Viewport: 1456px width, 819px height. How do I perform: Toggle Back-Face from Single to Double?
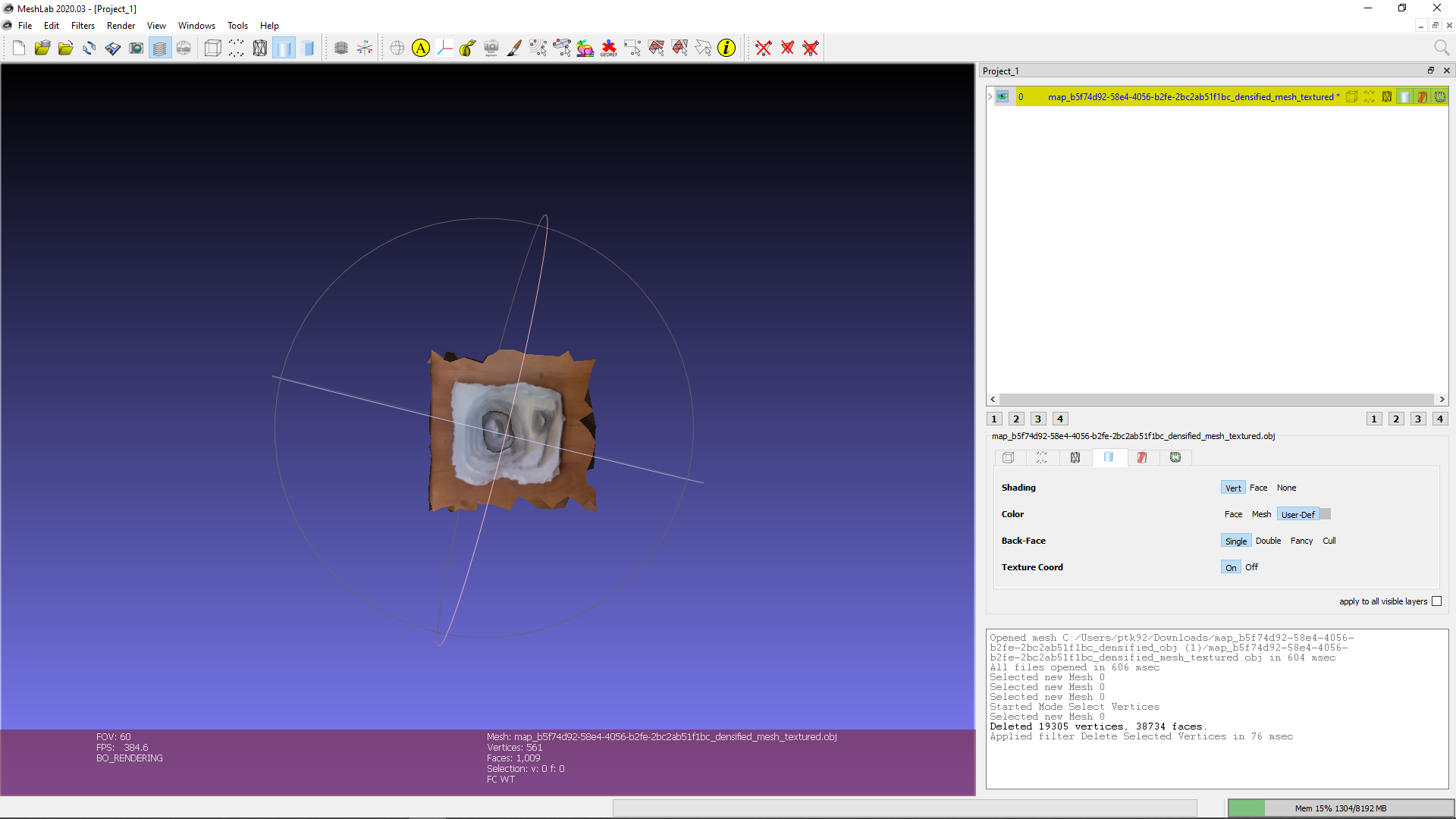point(1268,540)
